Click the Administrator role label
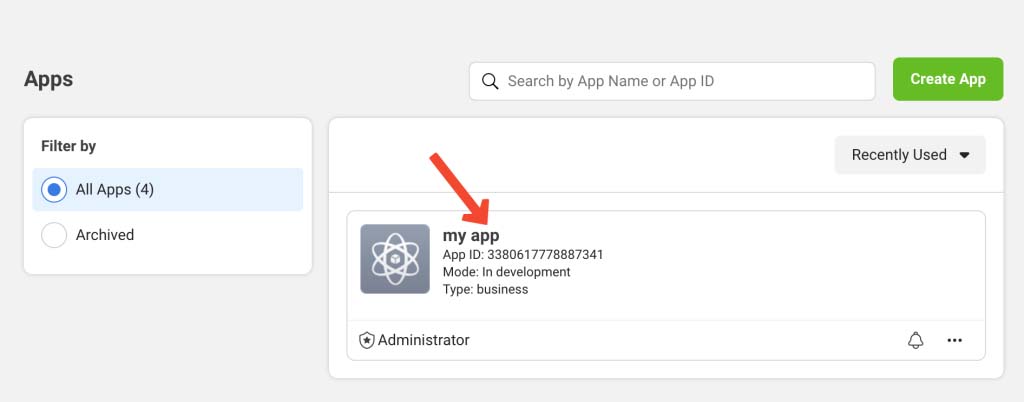The image size is (1024, 402). pyautogui.click(x=424, y=340)
